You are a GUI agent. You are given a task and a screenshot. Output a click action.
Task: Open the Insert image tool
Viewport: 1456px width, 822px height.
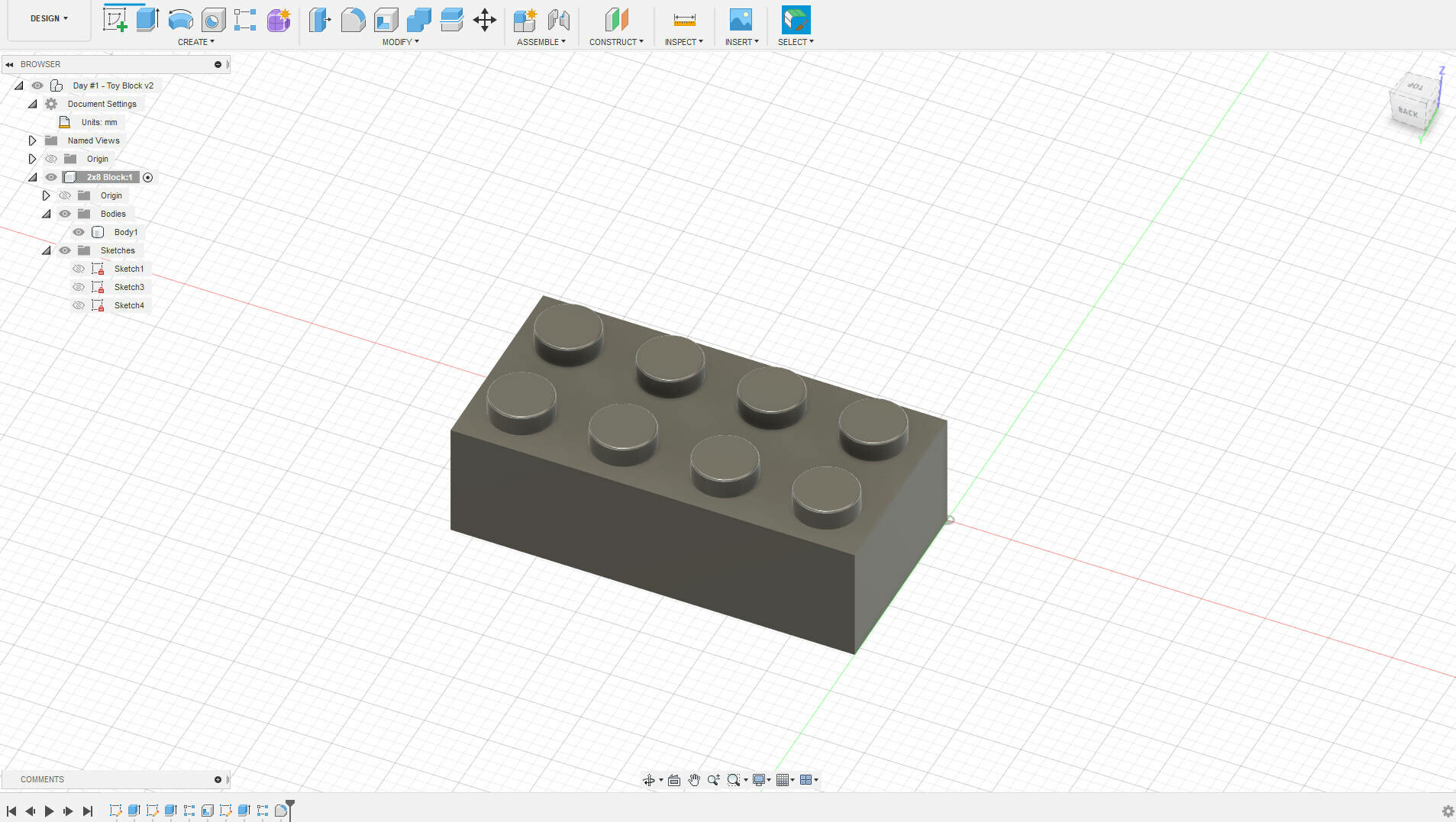point(741,20)
